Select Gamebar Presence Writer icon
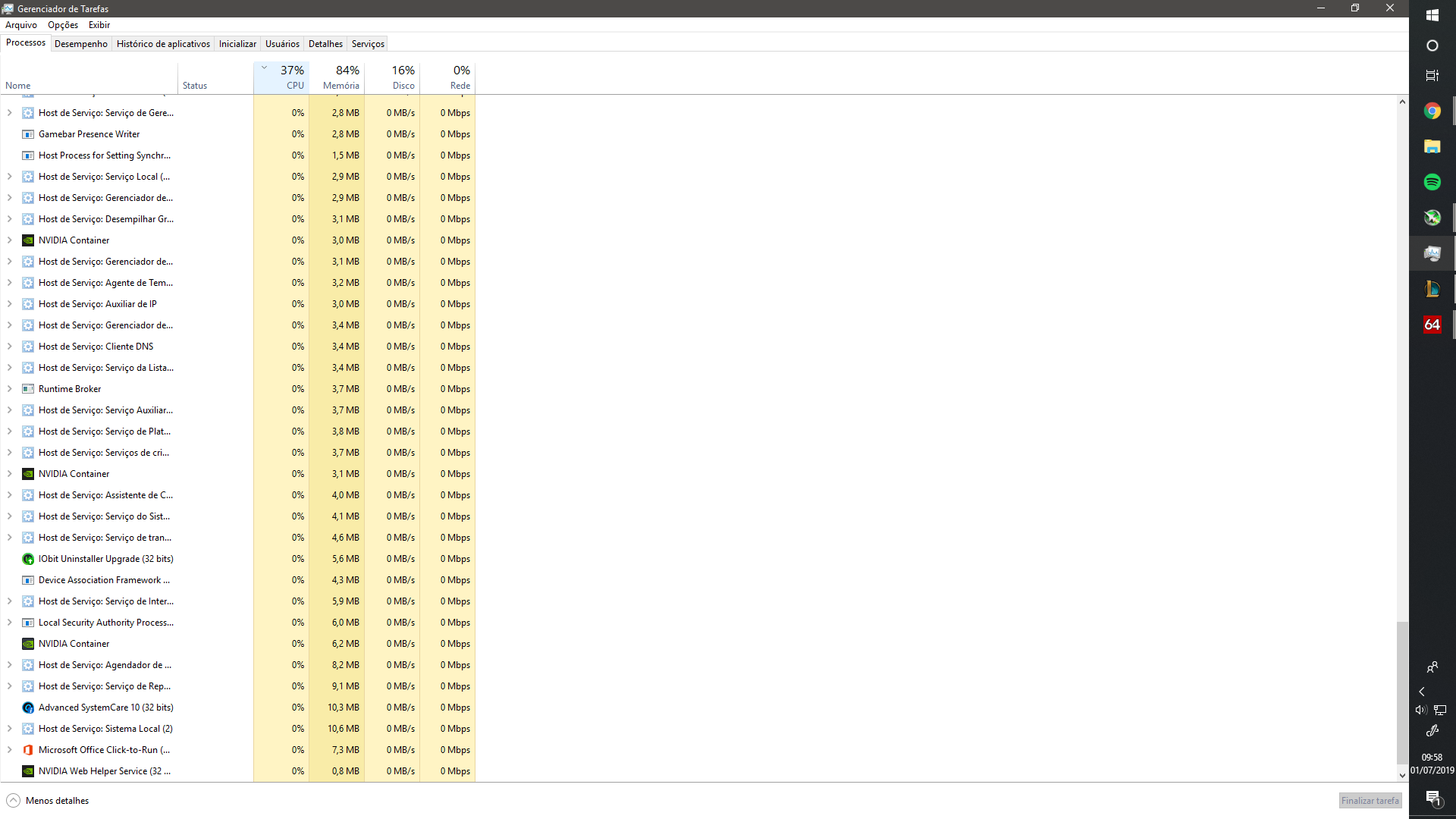 coord(28,134)
